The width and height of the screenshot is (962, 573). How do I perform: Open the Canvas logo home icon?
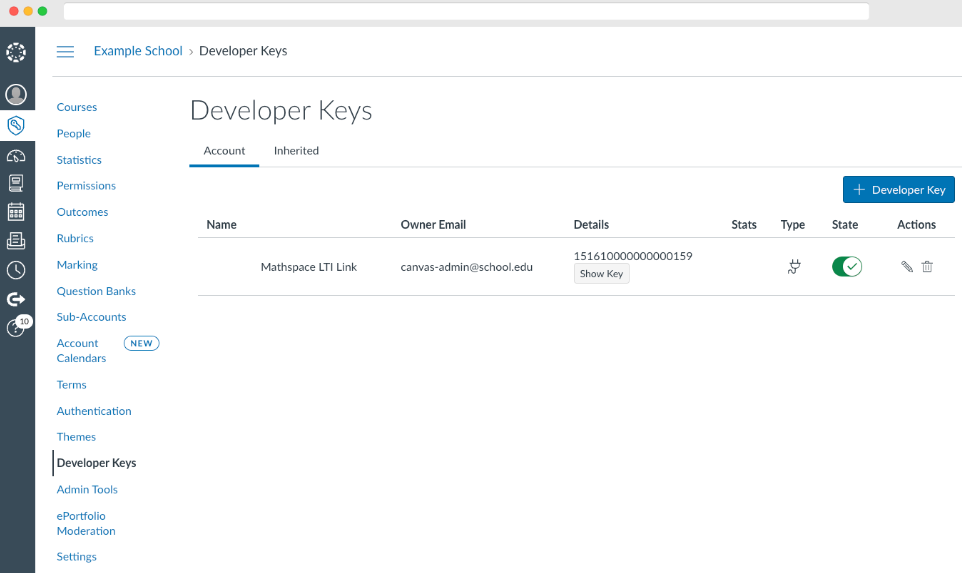click(x=16, y=53)
